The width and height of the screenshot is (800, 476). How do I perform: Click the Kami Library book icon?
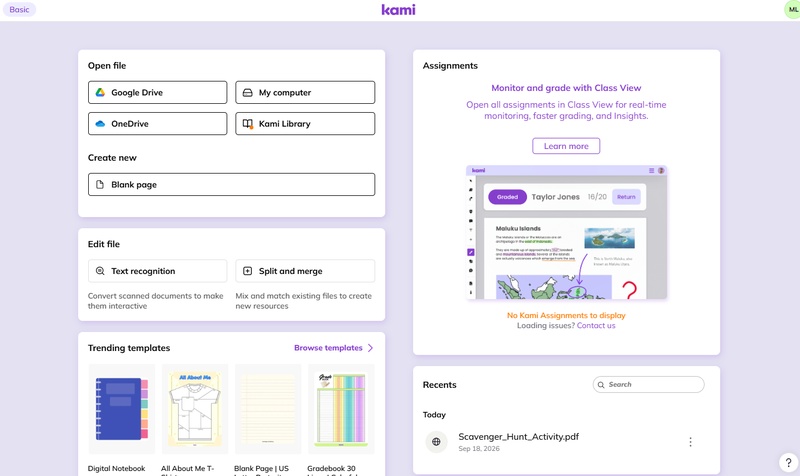[247, 123]
